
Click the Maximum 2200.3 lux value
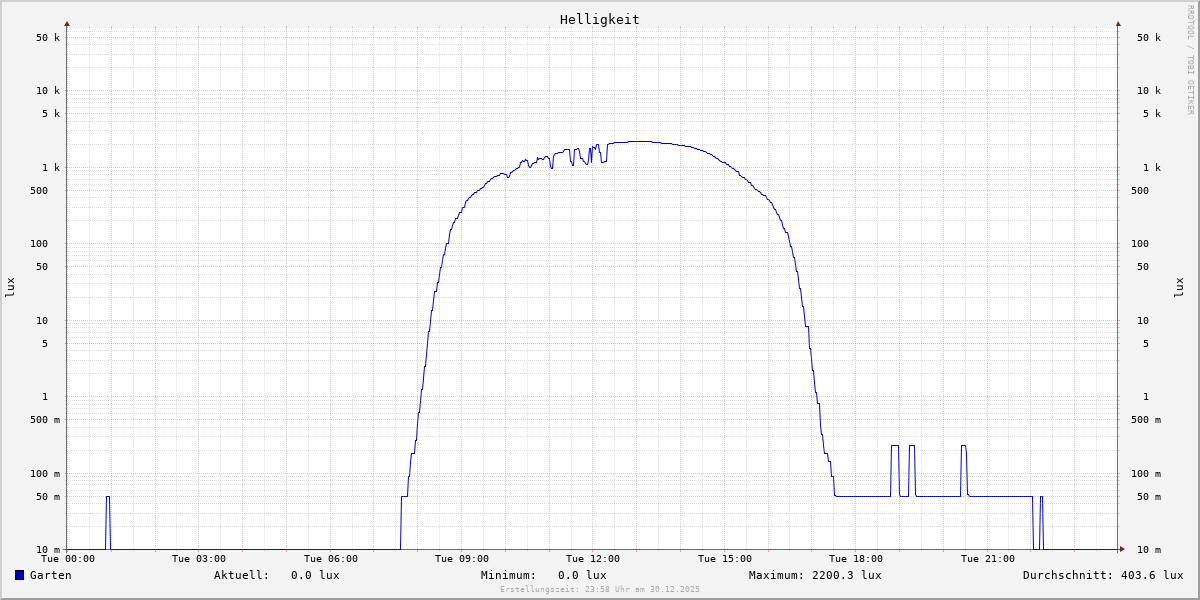tap(815, 575)
